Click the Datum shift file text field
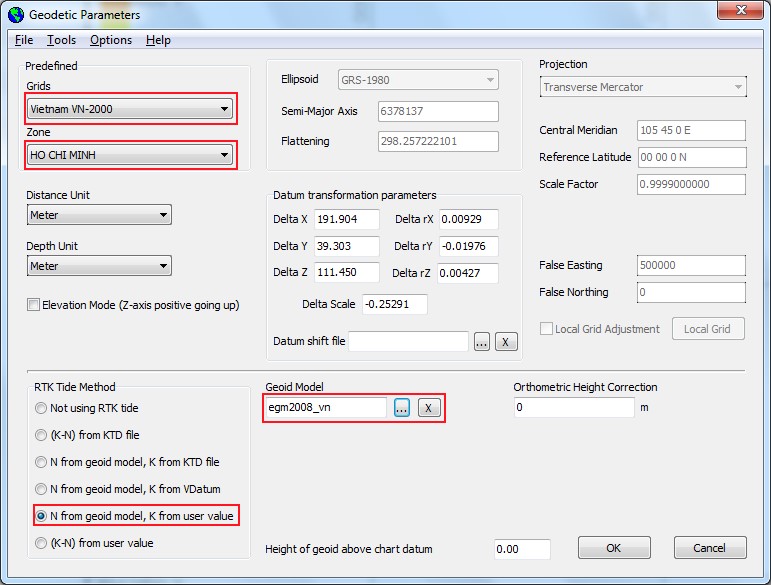 [x=408, y=341]
